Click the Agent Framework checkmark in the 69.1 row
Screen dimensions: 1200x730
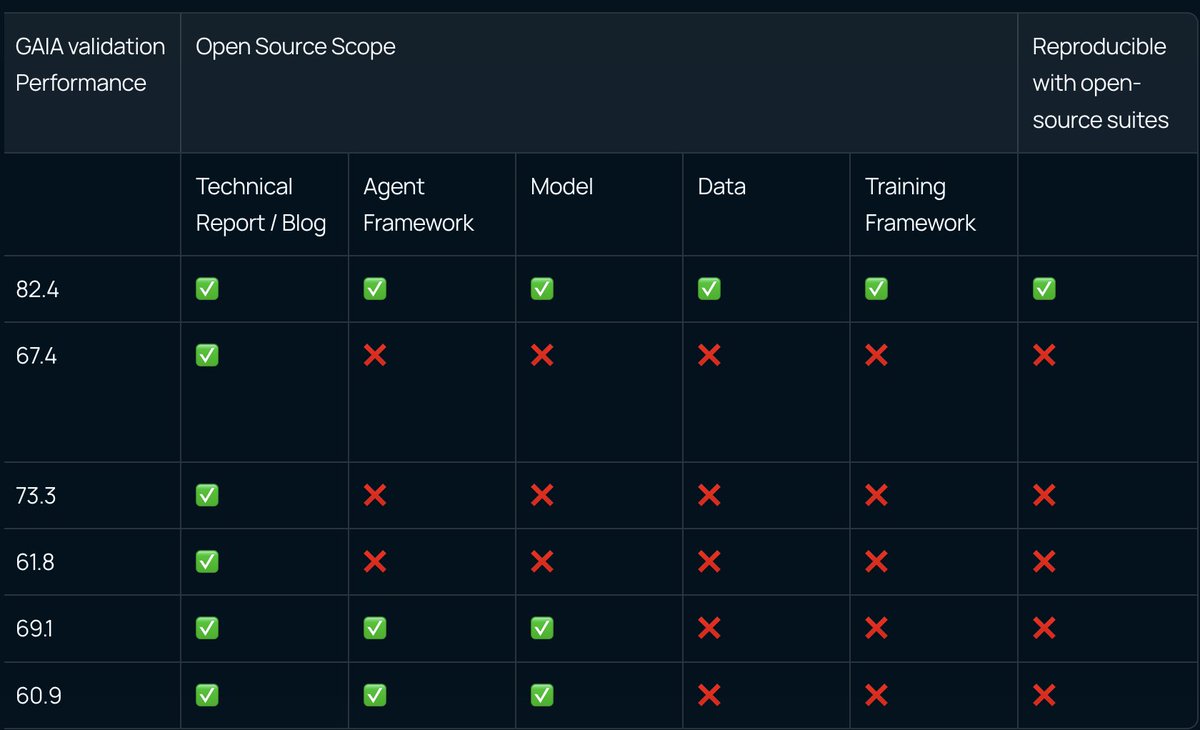point(375,628)
